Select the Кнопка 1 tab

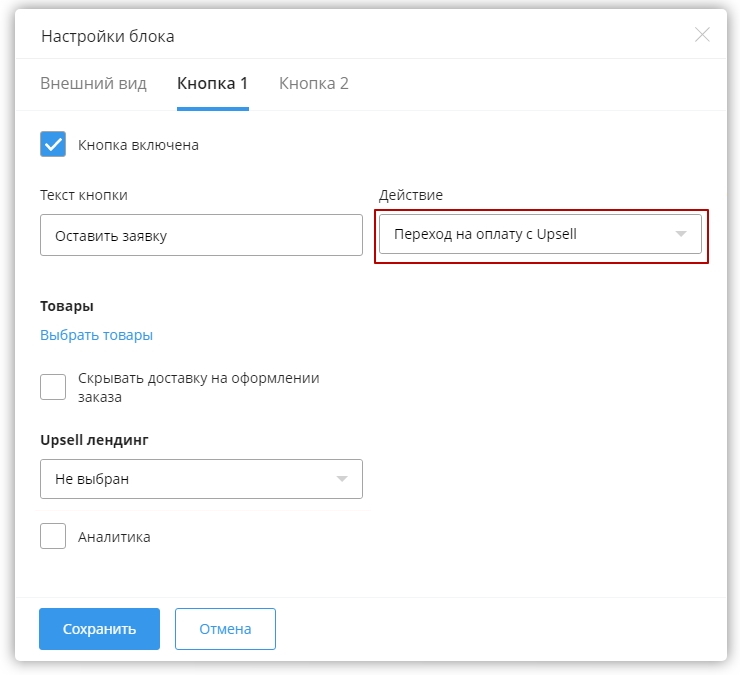click(x=212, y=83)
